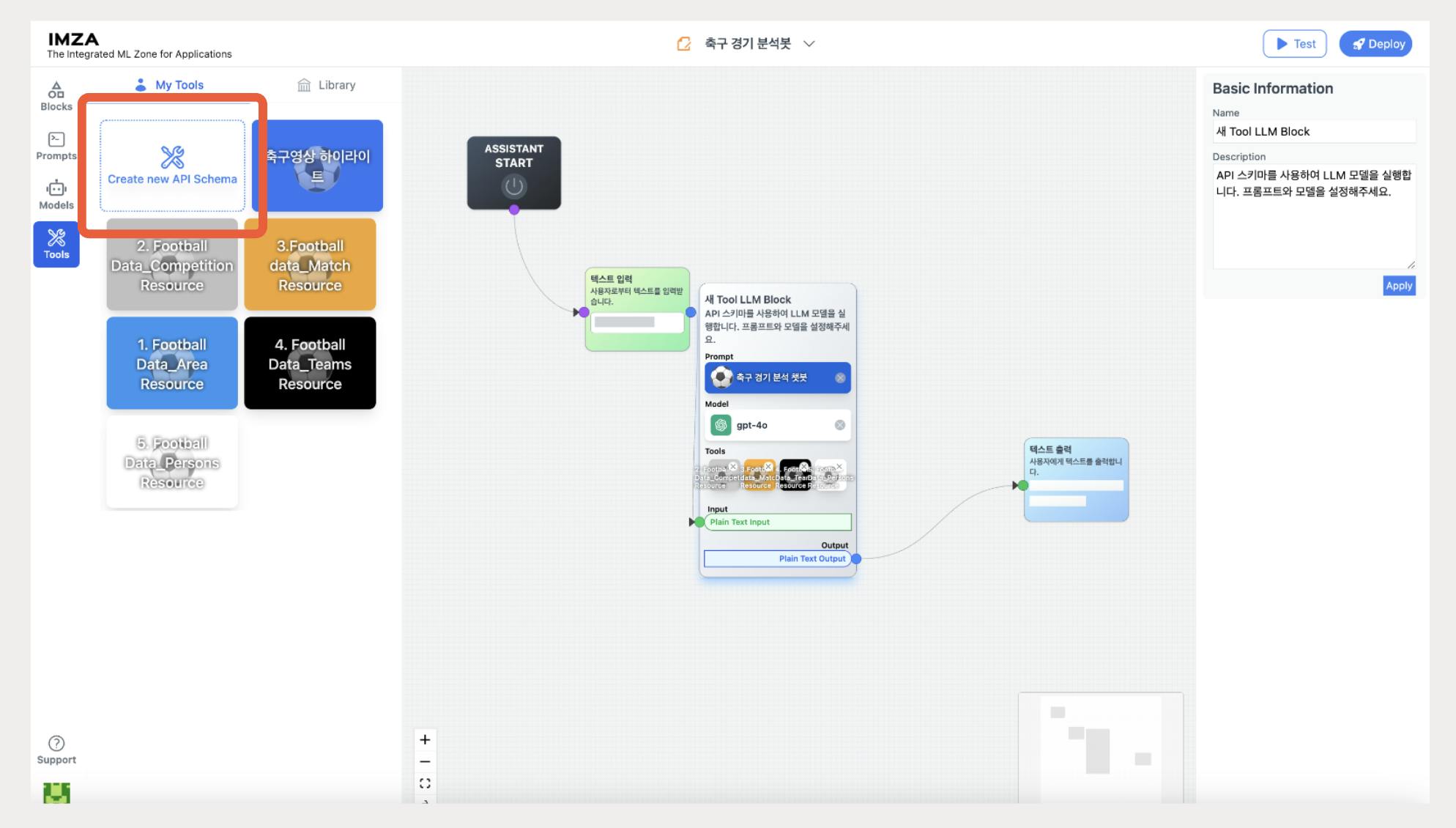This screenshot has height=828, width=1456.
Task: Click the blue Plain Text Output connector
Action: (x=856, y=559)
